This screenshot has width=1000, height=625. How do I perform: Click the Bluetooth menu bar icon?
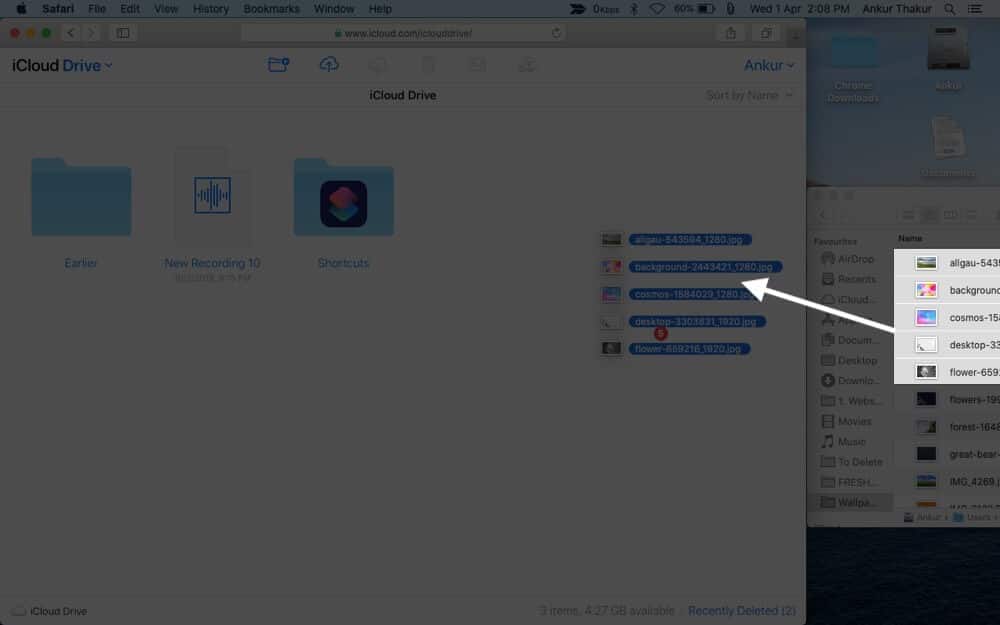coord(634,9)
